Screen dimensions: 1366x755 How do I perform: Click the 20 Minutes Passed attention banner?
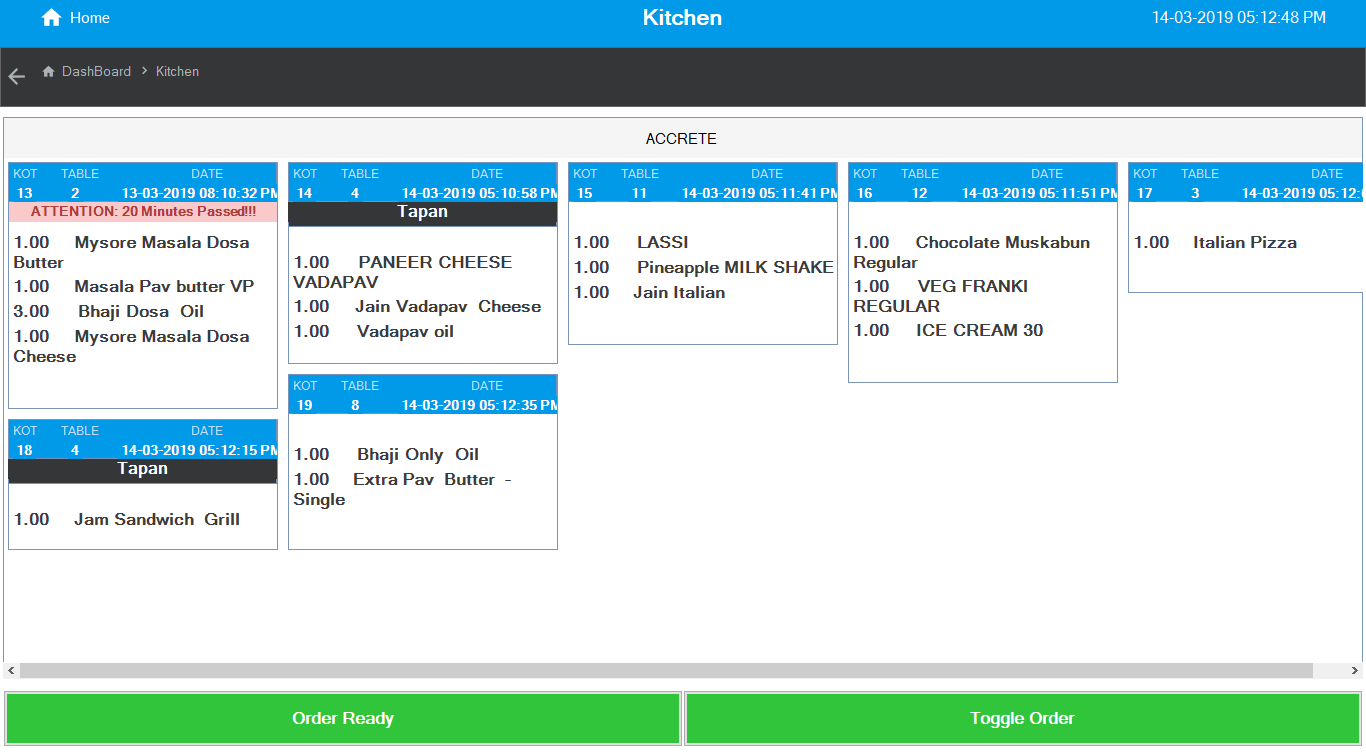tap(143, 212)
